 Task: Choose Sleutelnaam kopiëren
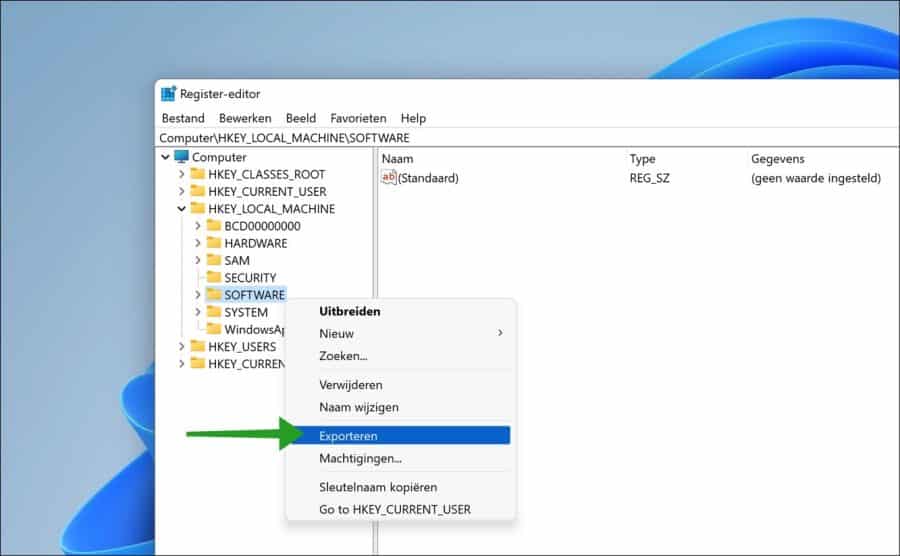click(400, 487)
